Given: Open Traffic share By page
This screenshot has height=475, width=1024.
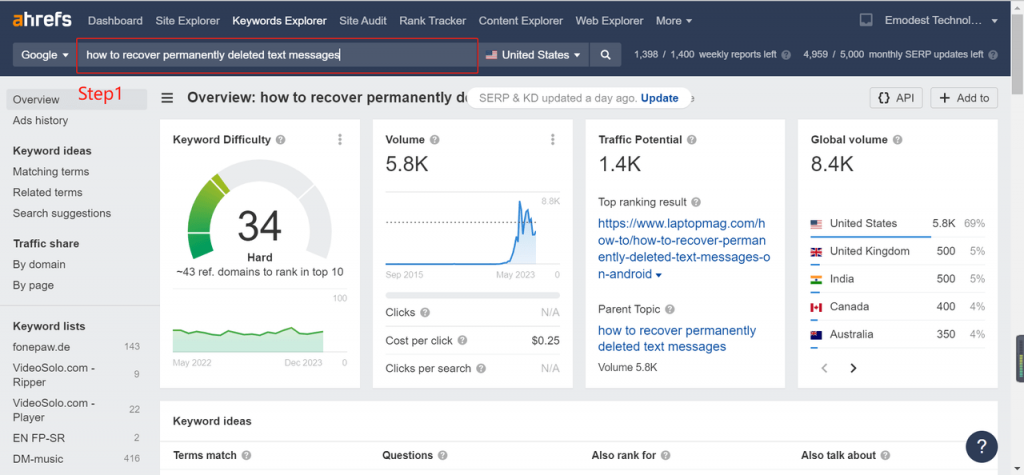Looking at the screenshot, I should (x=33, y=285).
